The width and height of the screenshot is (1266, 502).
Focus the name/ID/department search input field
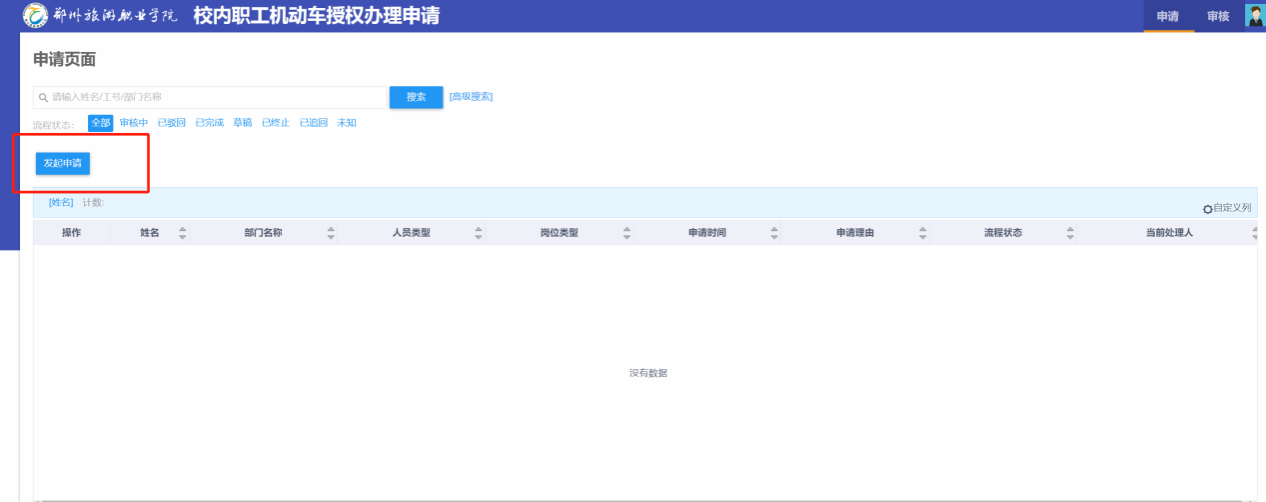coord(215,97)
